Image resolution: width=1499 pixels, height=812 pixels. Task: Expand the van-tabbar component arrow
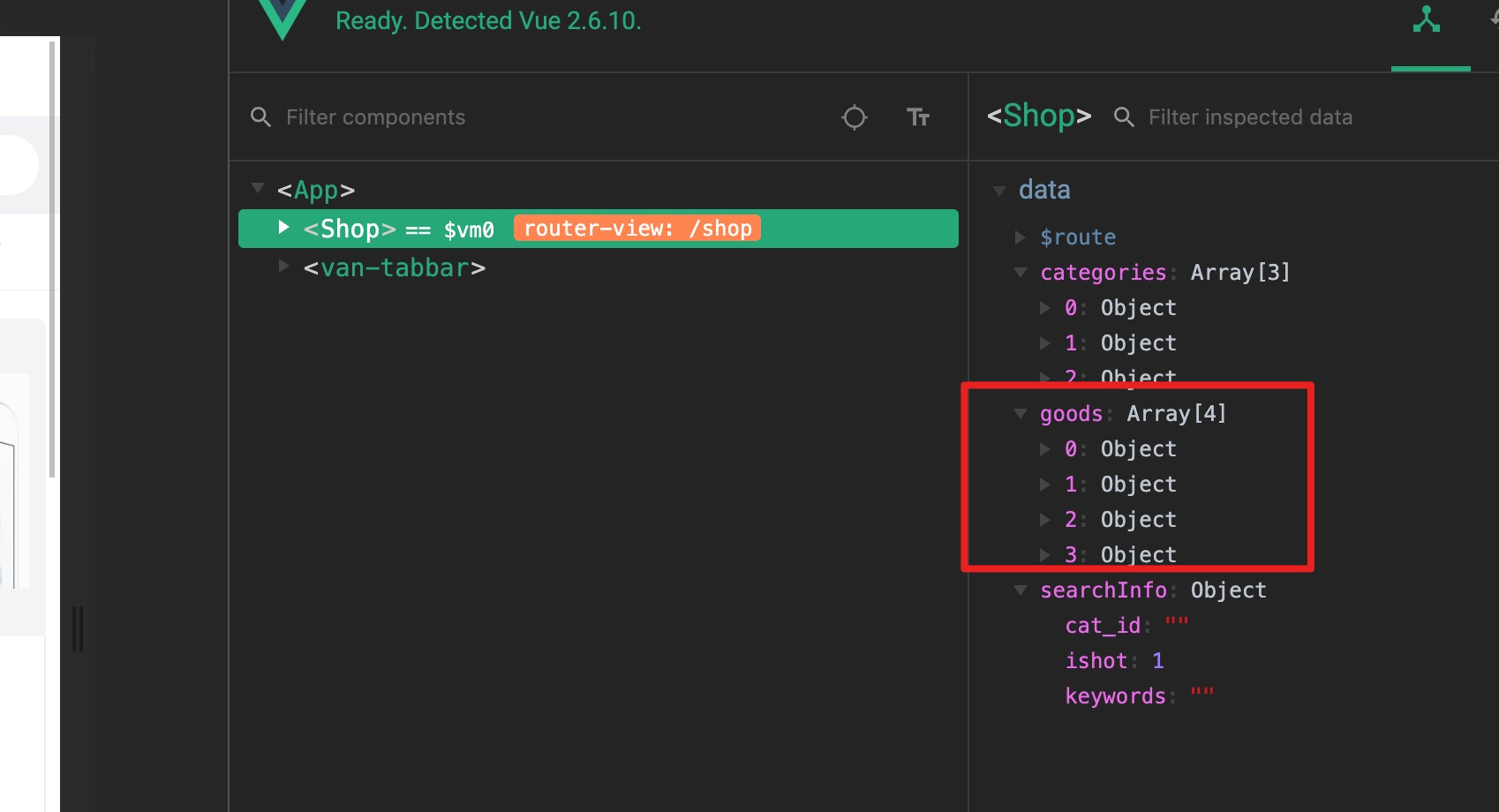coord(283,266)
